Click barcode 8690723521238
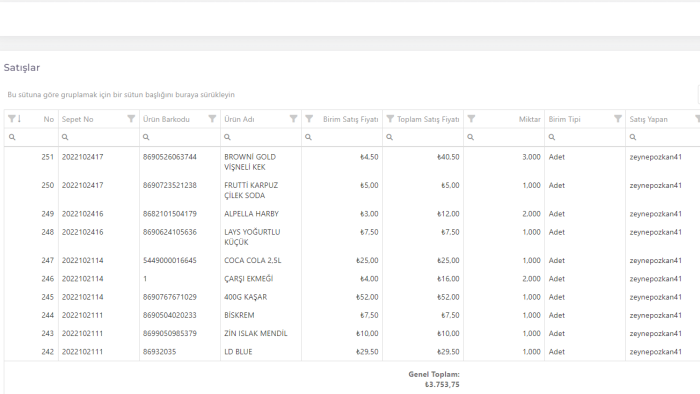This screenshot has height=394, width=700. click(170, 185)
